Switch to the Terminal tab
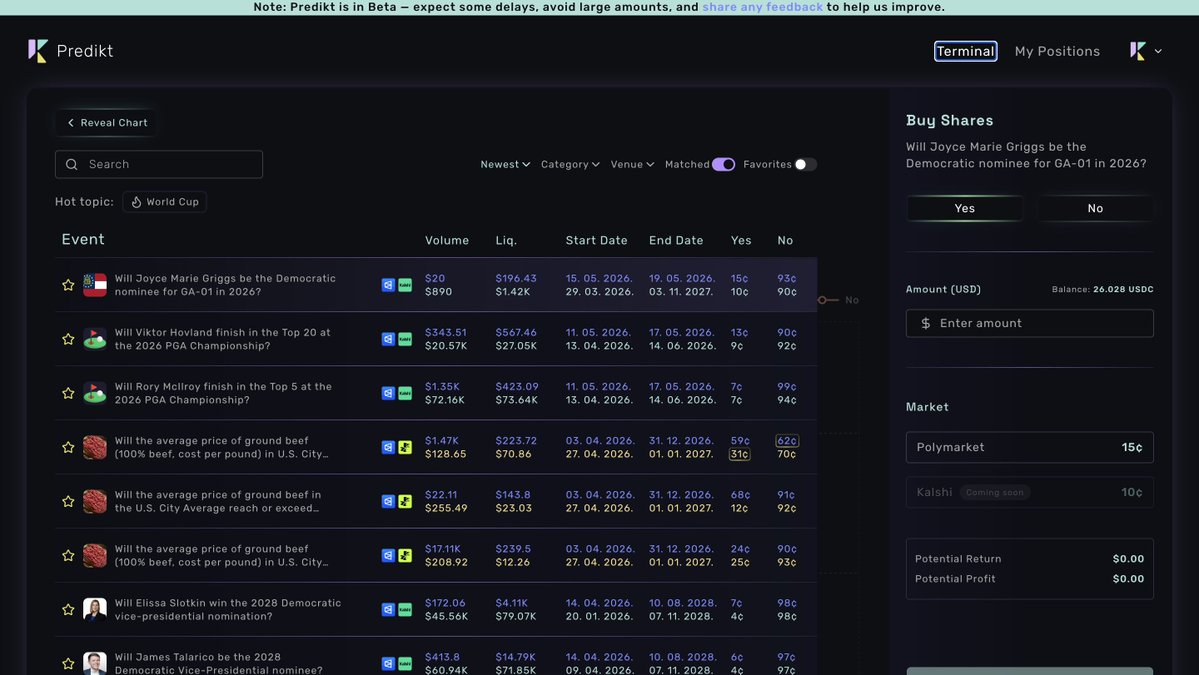Image resolution: width=1199 pixels, height=675 pixels. coord(965,51)
